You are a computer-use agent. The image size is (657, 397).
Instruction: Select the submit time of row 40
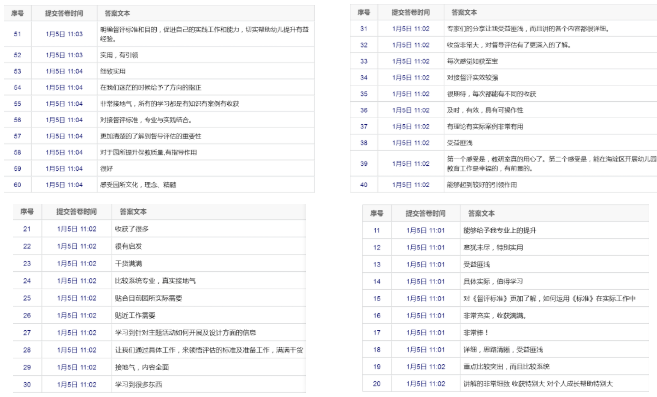[411, 185]
